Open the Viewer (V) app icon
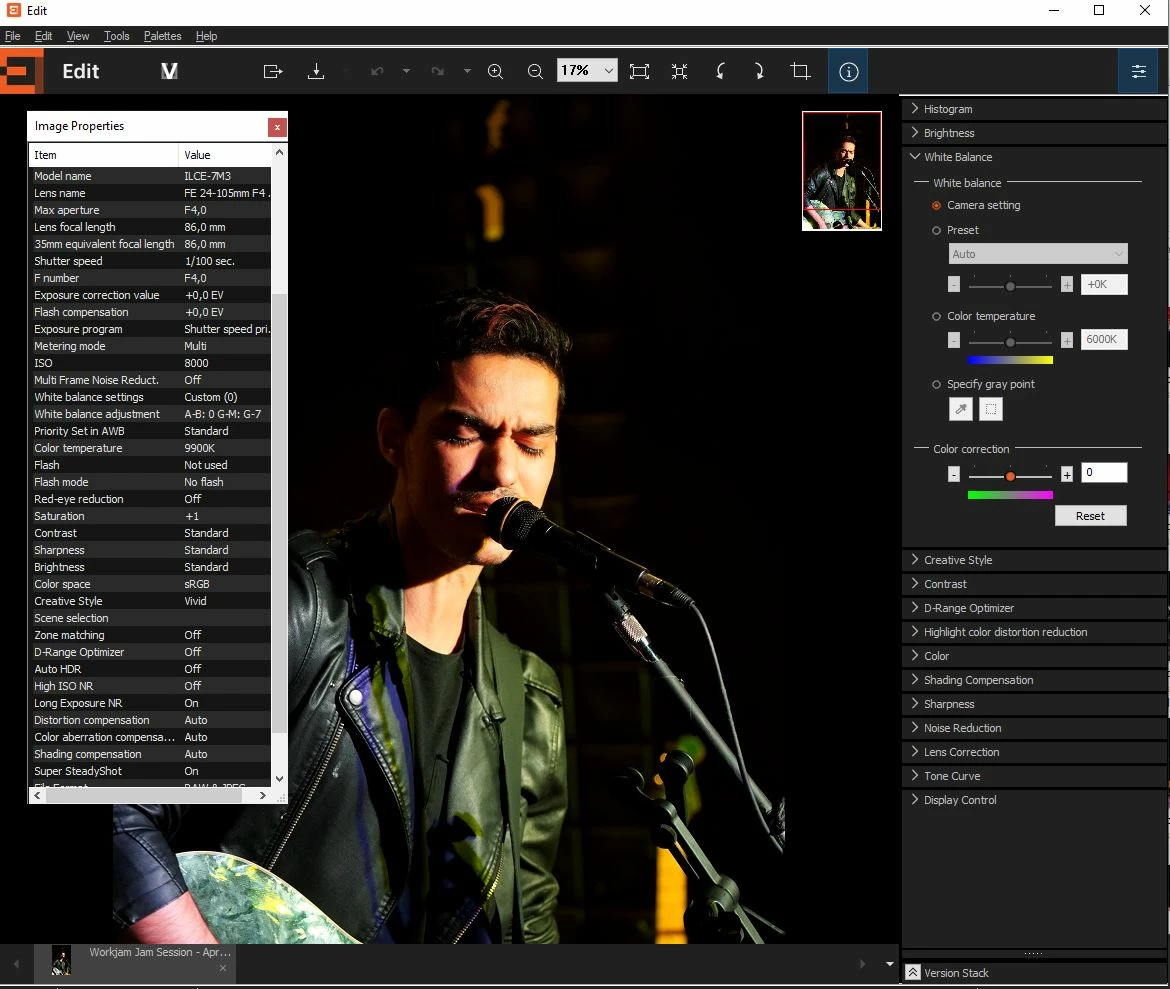Viewport: 1170px width, 989px height. [169, 71]
